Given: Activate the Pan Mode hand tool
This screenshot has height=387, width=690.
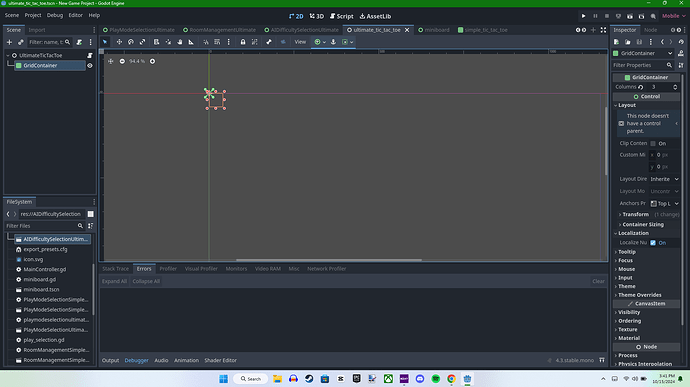Looking at the screenshot, I should tap(180, 42).
